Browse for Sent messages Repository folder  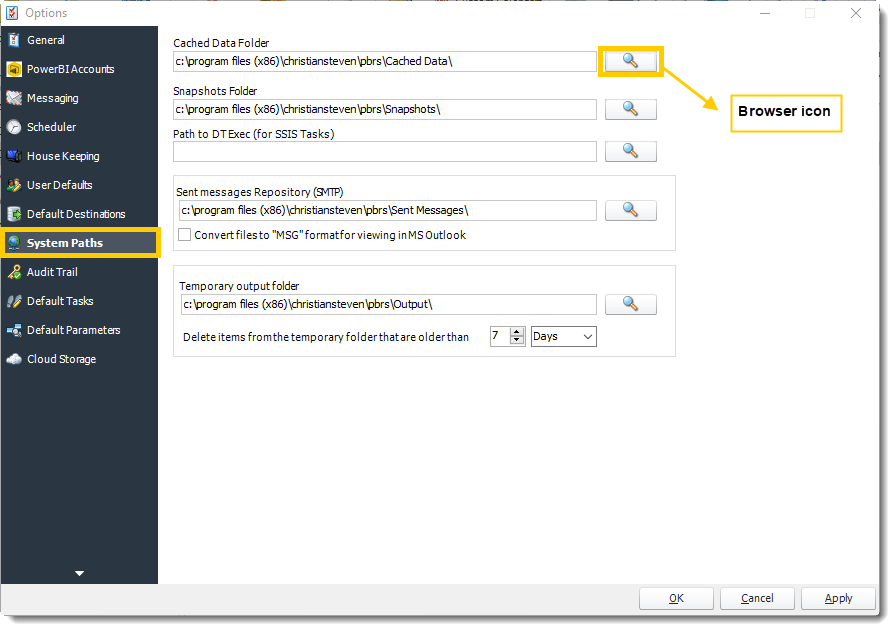click(630, 210)
